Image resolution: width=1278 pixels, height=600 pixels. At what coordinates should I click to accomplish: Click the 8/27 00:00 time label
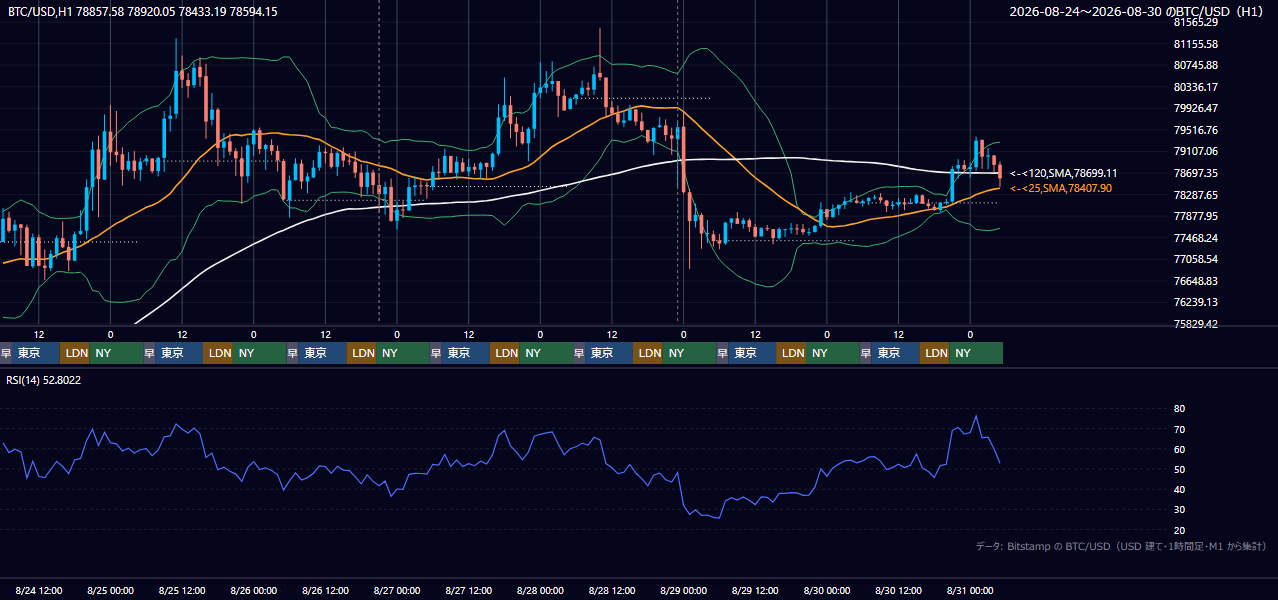coord(398,591)
